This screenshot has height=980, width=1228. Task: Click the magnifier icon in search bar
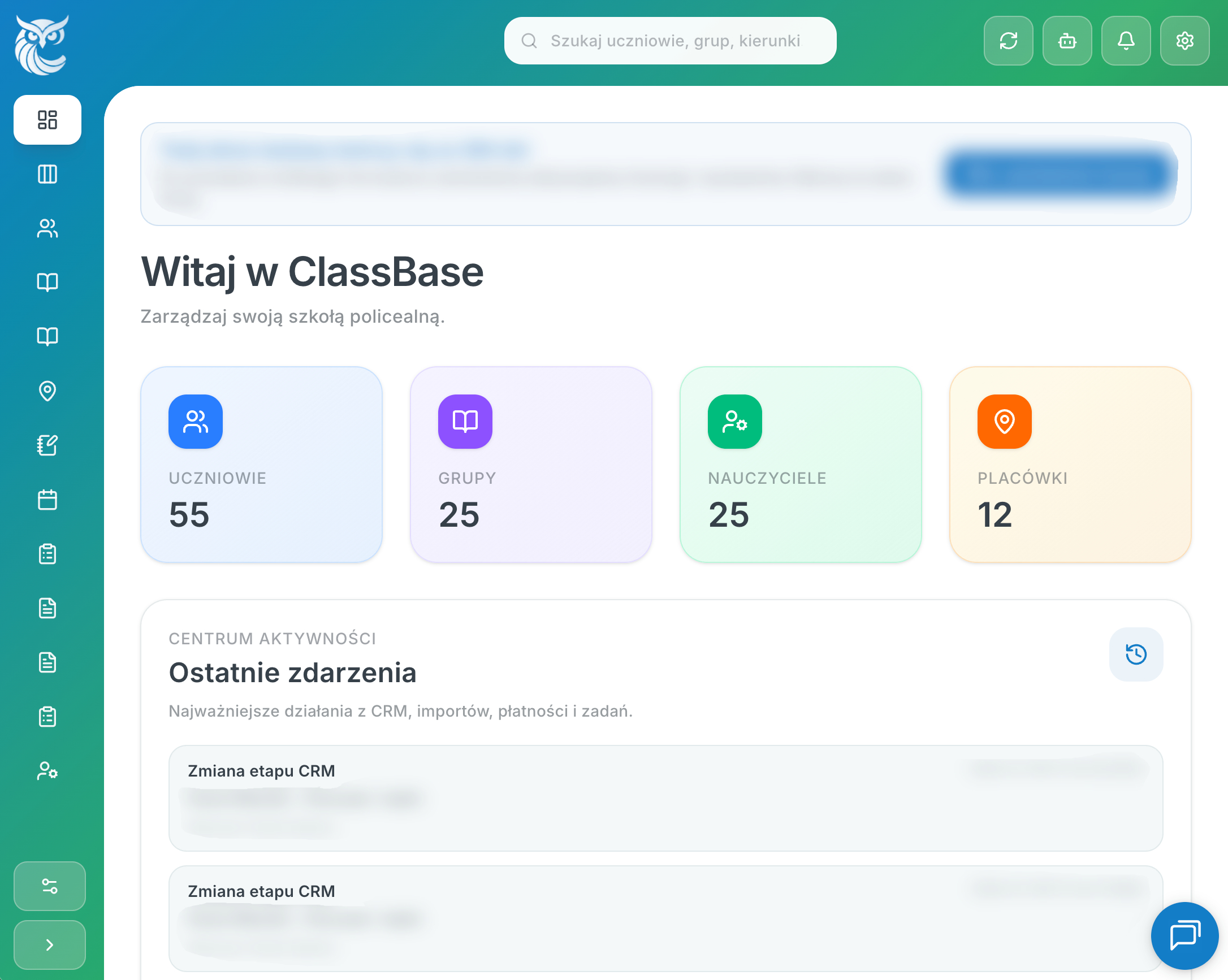(x=529, y=41)
